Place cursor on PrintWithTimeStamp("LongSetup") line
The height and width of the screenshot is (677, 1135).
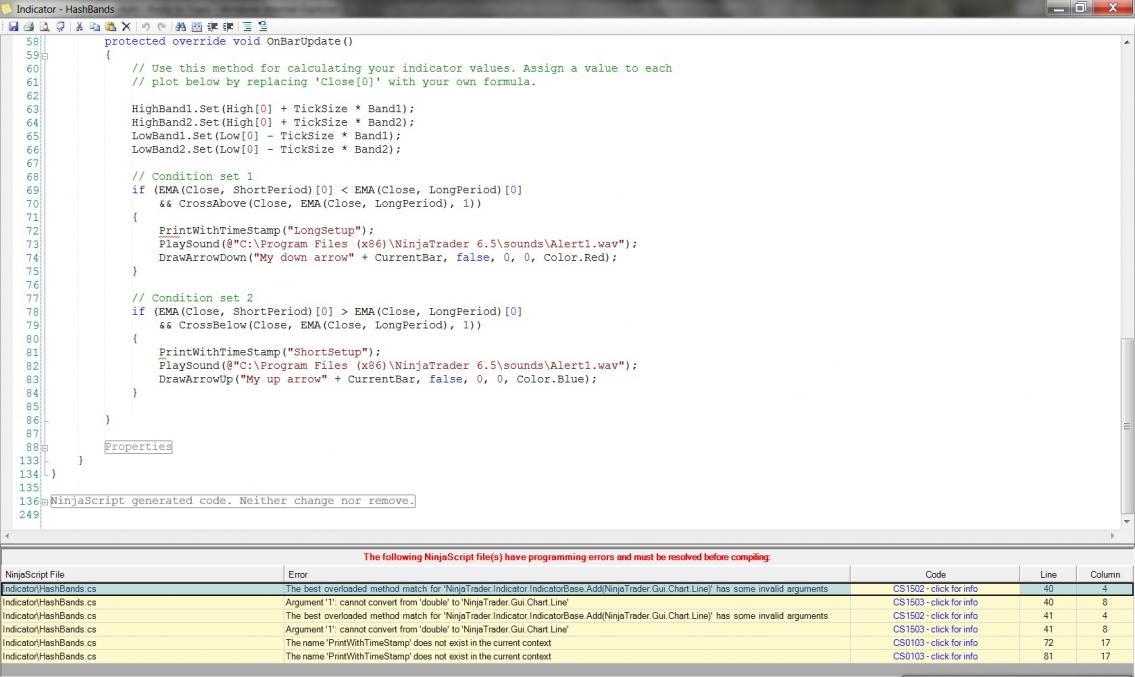[266, 230]
